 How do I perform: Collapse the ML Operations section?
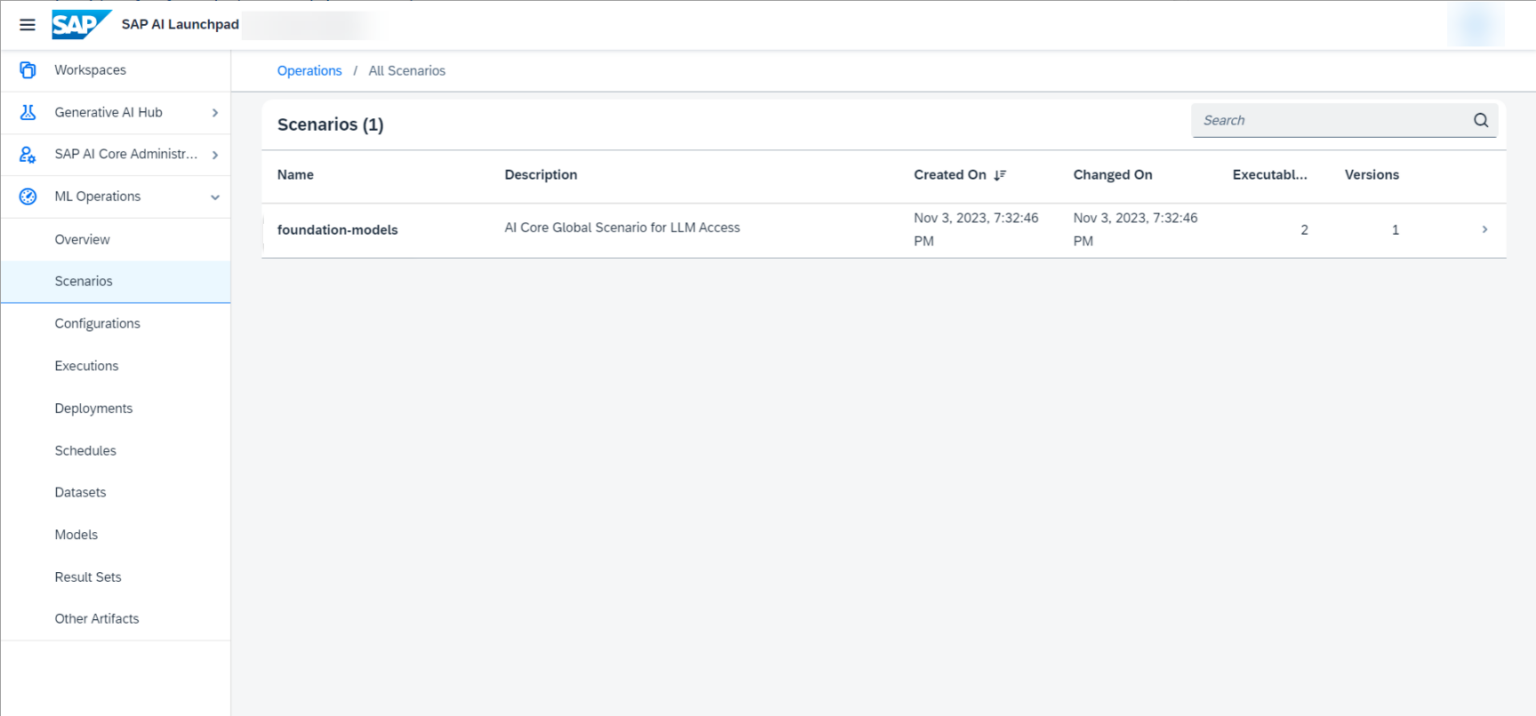(214, 196)
